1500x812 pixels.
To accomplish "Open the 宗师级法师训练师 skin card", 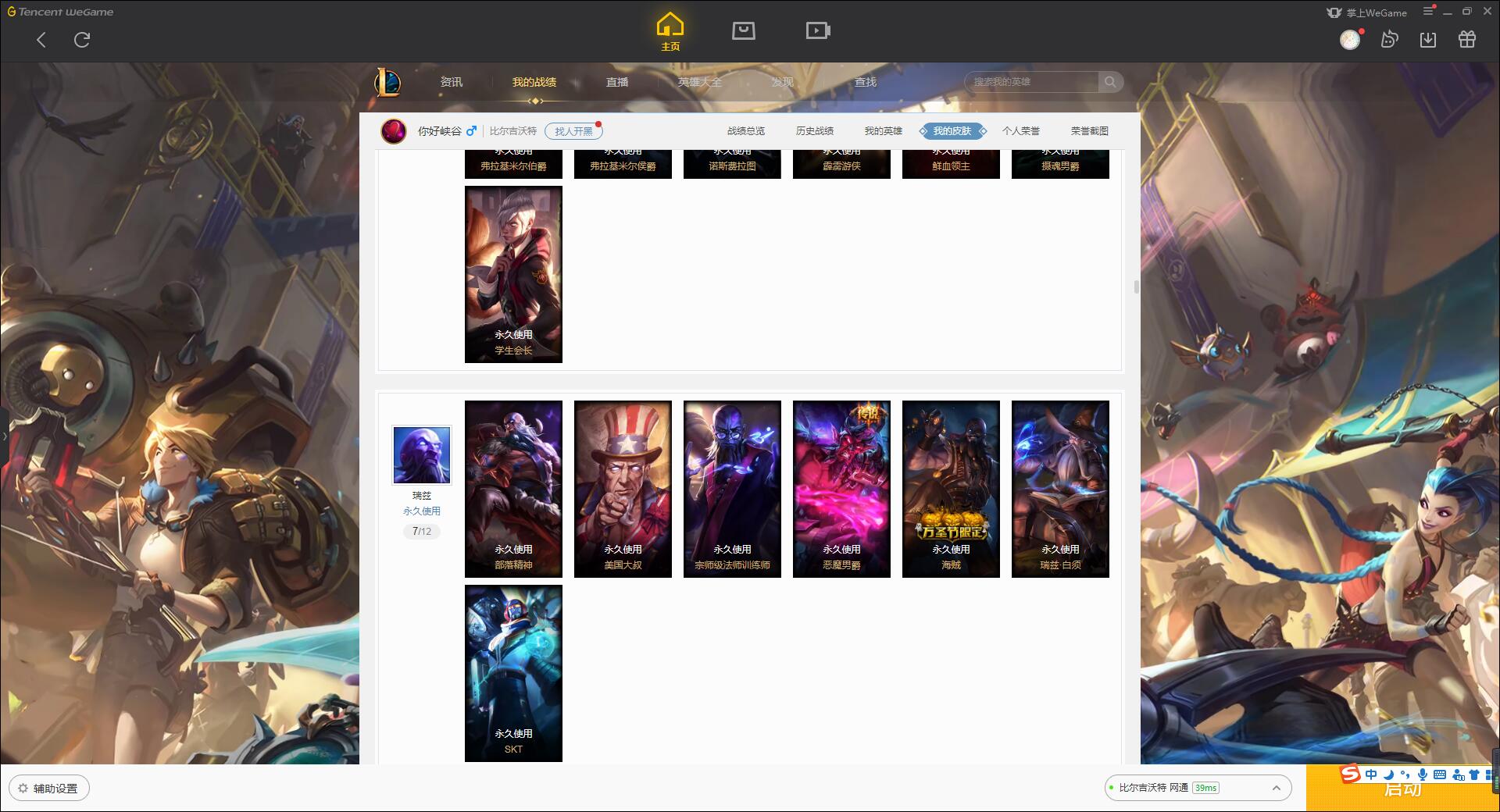I will [732, 489].
